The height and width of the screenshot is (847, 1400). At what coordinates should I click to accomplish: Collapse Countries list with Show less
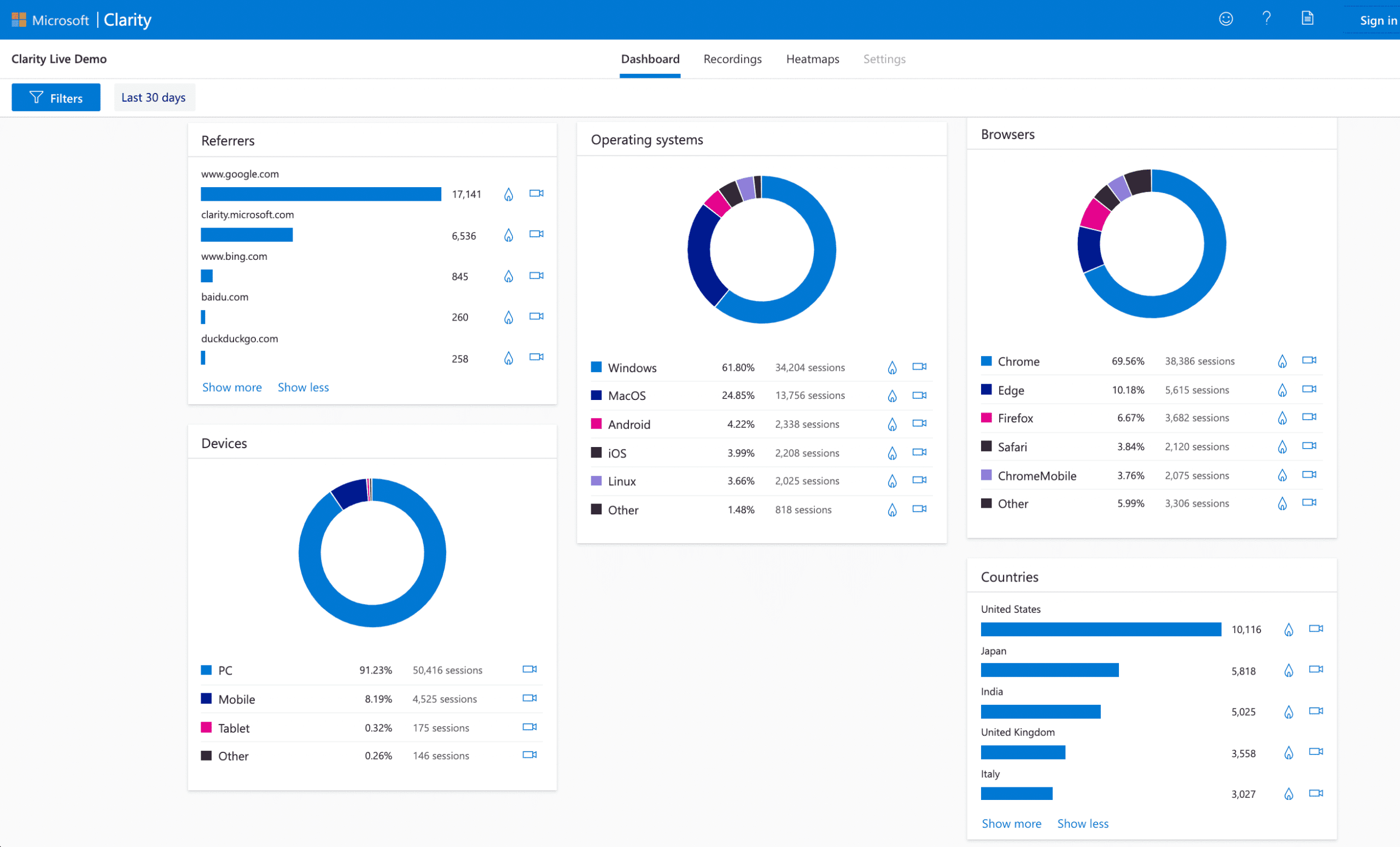(1082, 823)
